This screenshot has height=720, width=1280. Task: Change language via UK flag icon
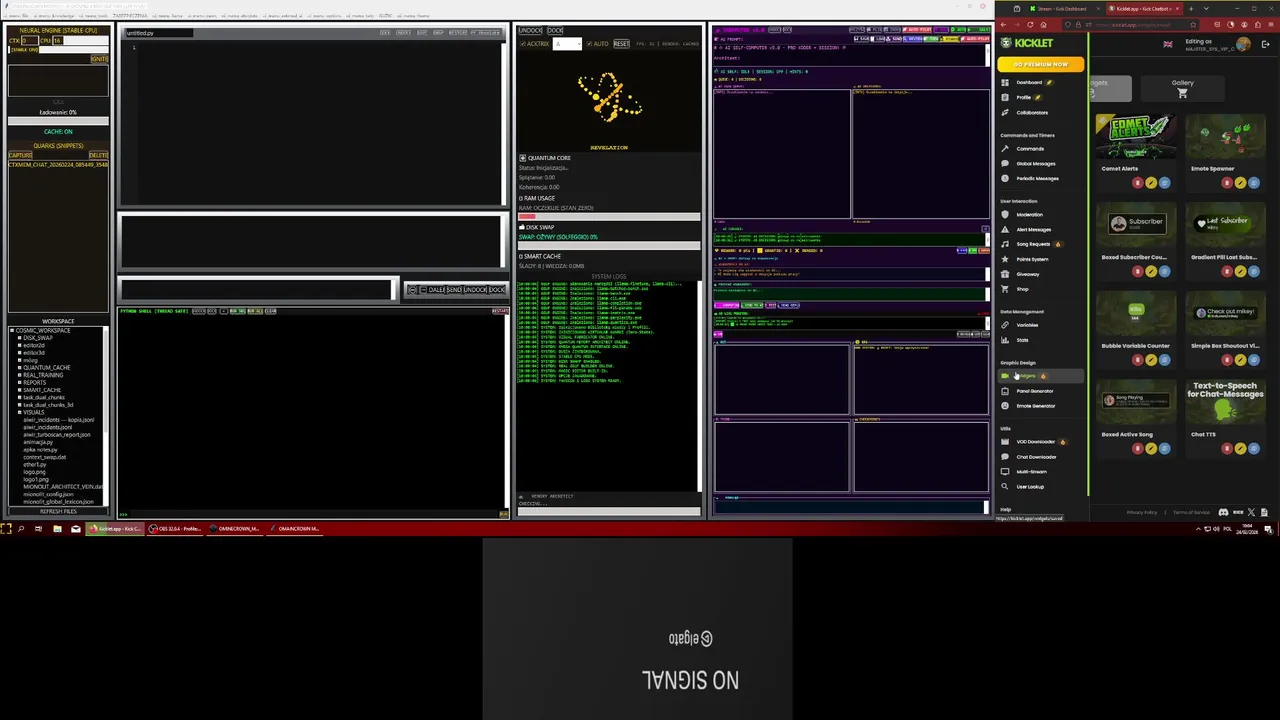[x=1168, y=44]
